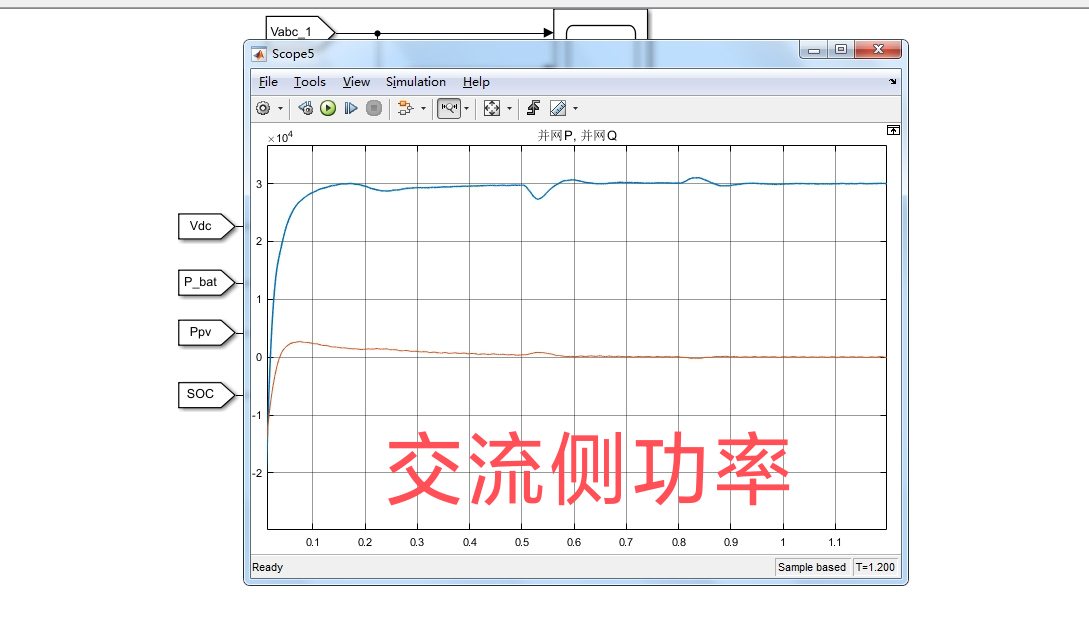Click the Step Forward icon

[350, 108]
